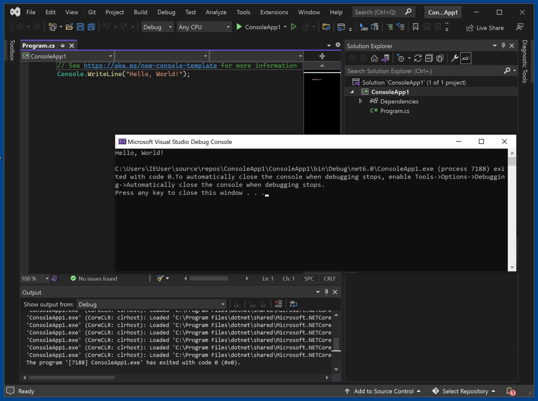Click the Search Solution Explorer field
The width and height of the screenshot is (538, 401).
[425, 71]
